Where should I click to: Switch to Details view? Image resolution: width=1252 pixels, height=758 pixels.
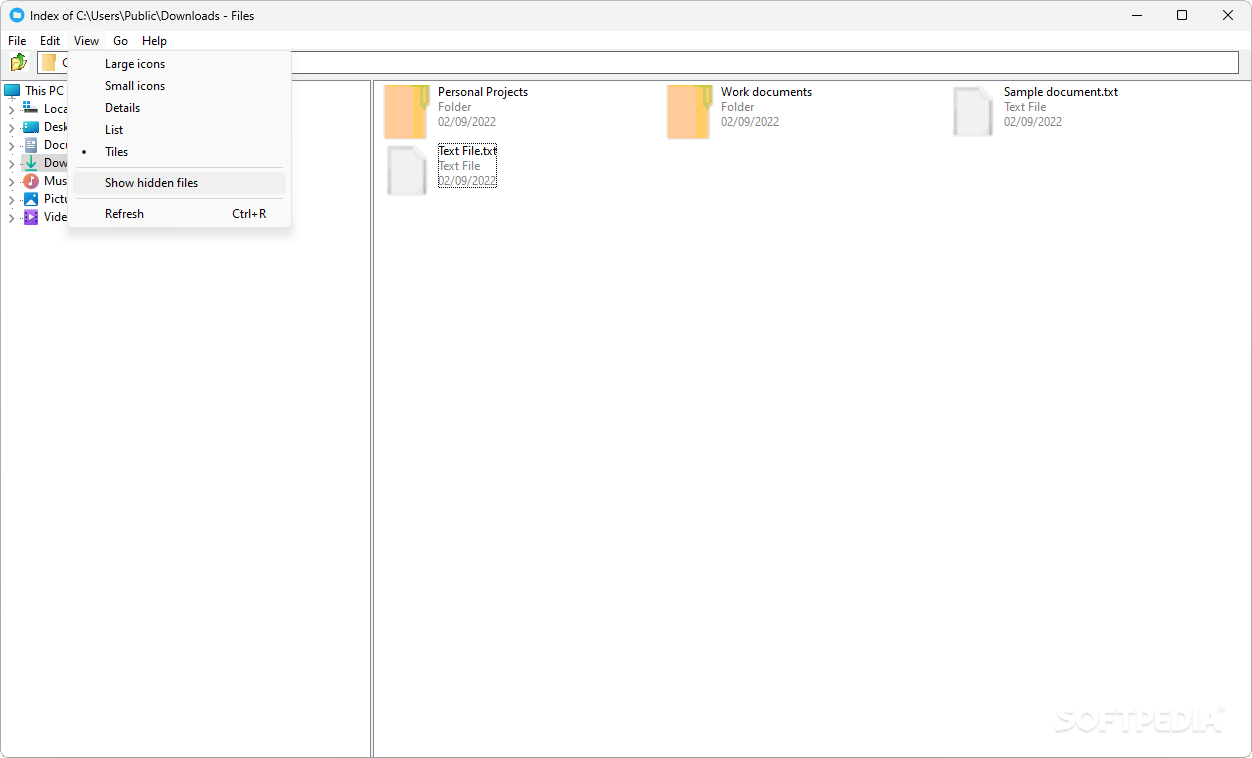pyautogui.click(x=179, y=108)
